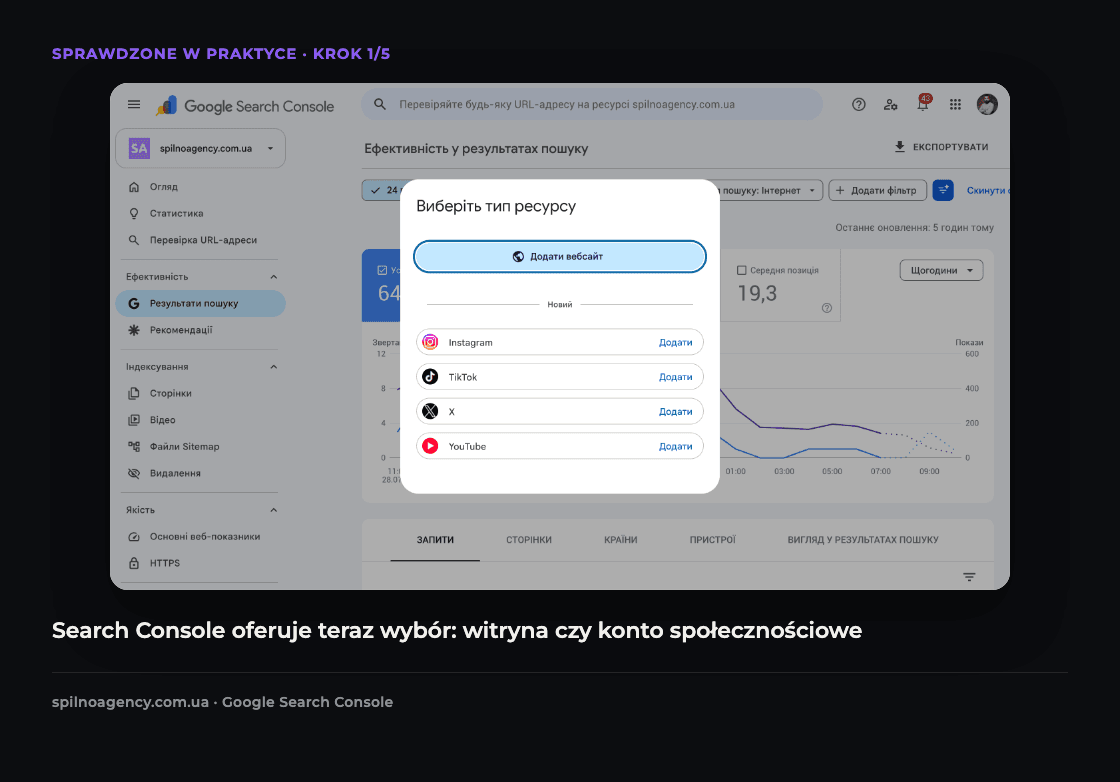The height and width of the screenshot is (782, 1120).
Task: Click the Instagram icon in dialog
Action: 430,342
